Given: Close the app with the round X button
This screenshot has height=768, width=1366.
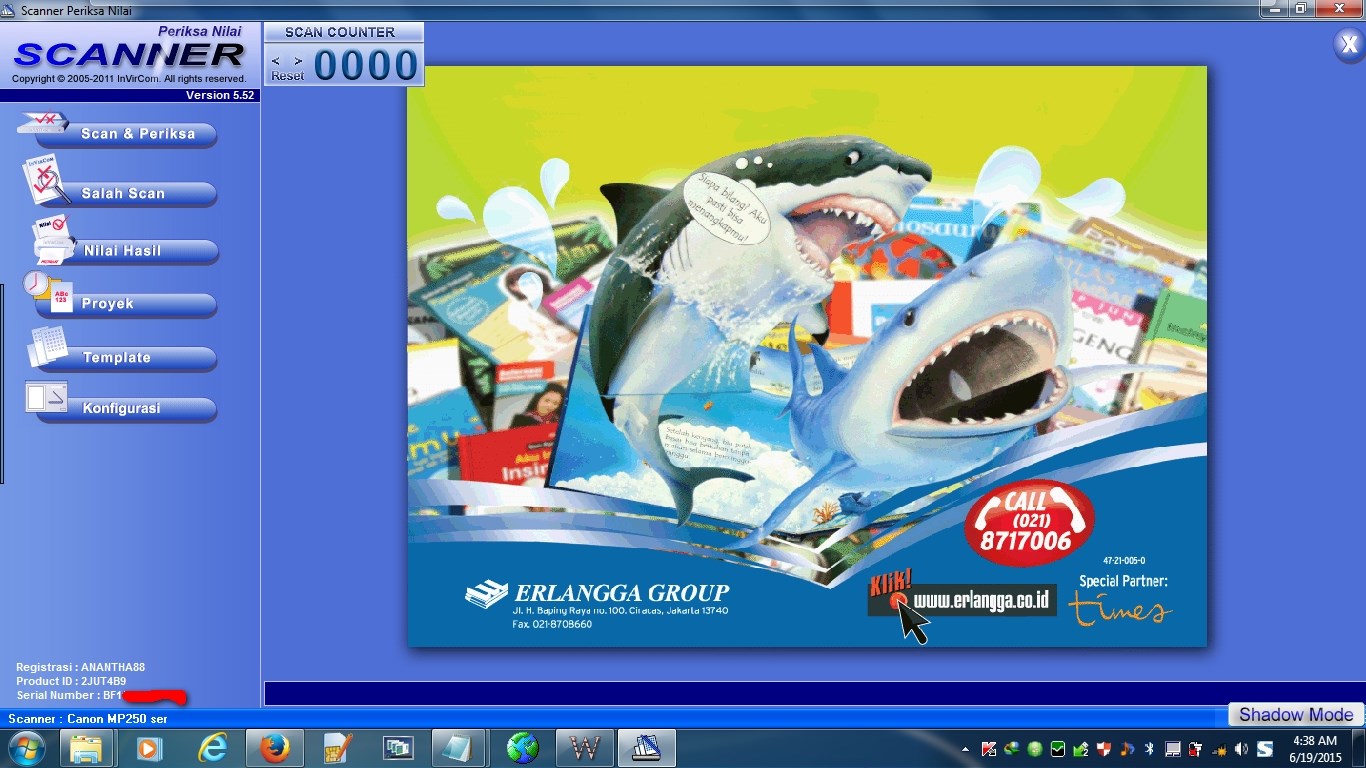Looking at the screenshot, I should (1349, 45).
